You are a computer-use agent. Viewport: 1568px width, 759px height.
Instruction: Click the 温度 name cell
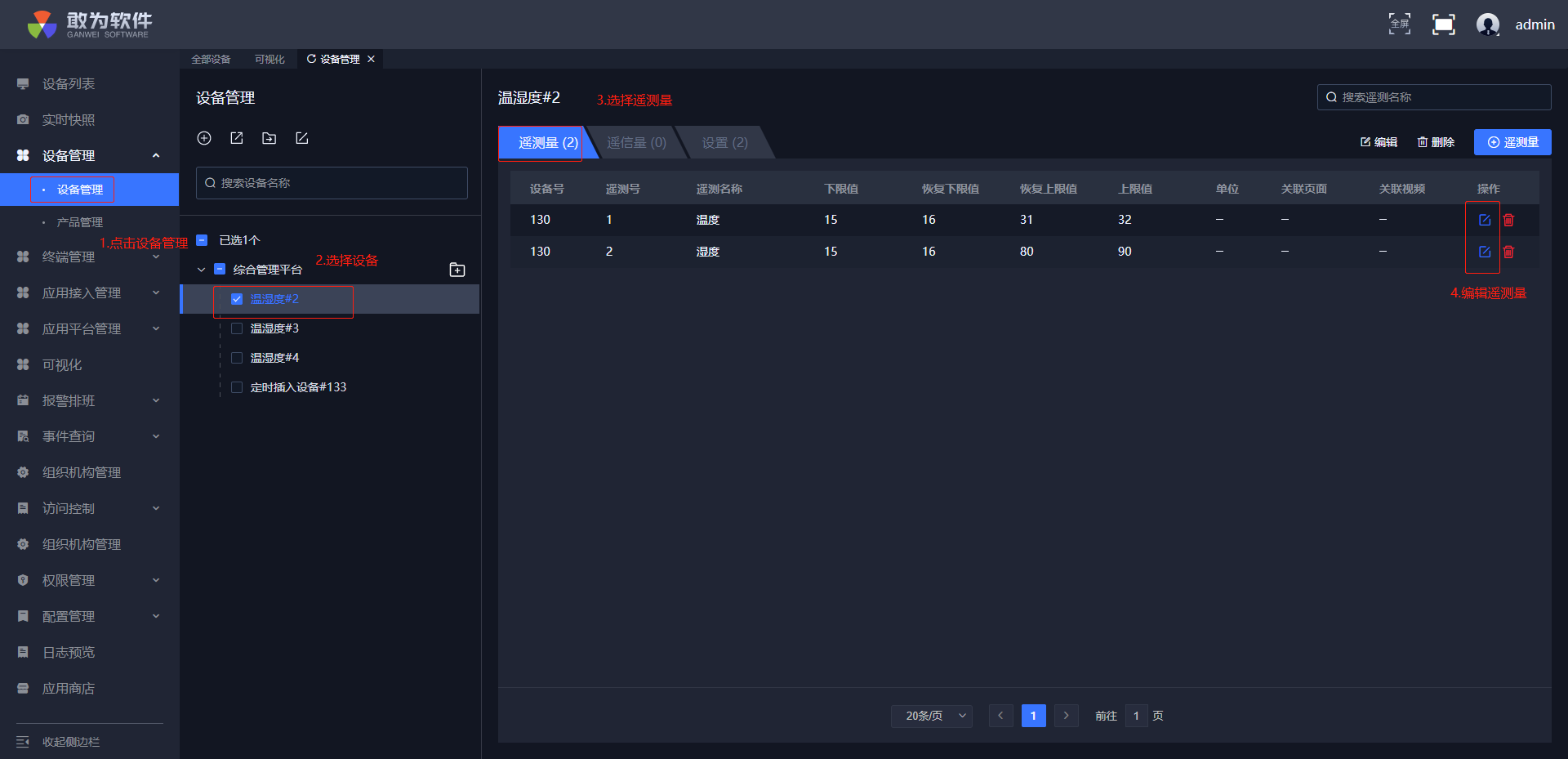(708, 220)
